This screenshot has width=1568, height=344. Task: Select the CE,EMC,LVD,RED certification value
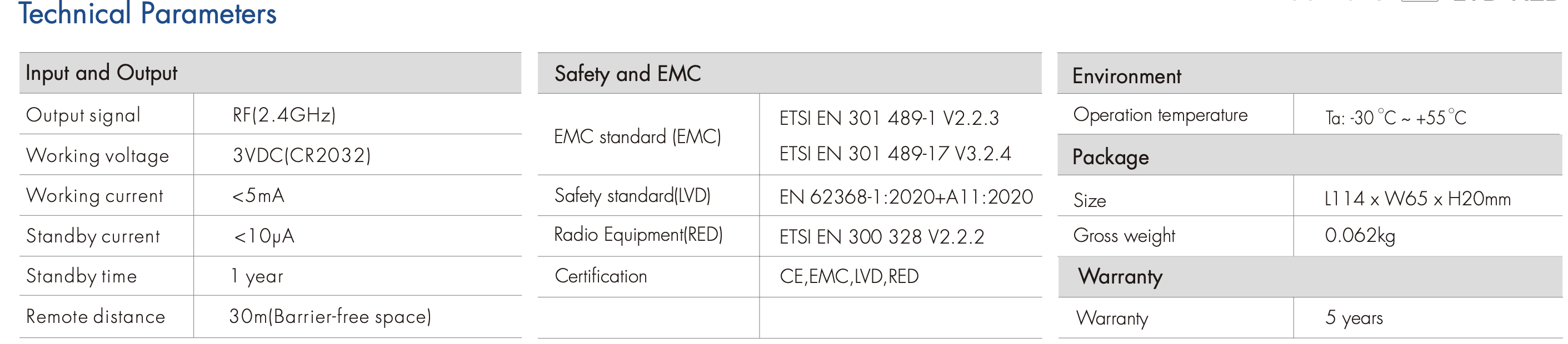[848, 276]
